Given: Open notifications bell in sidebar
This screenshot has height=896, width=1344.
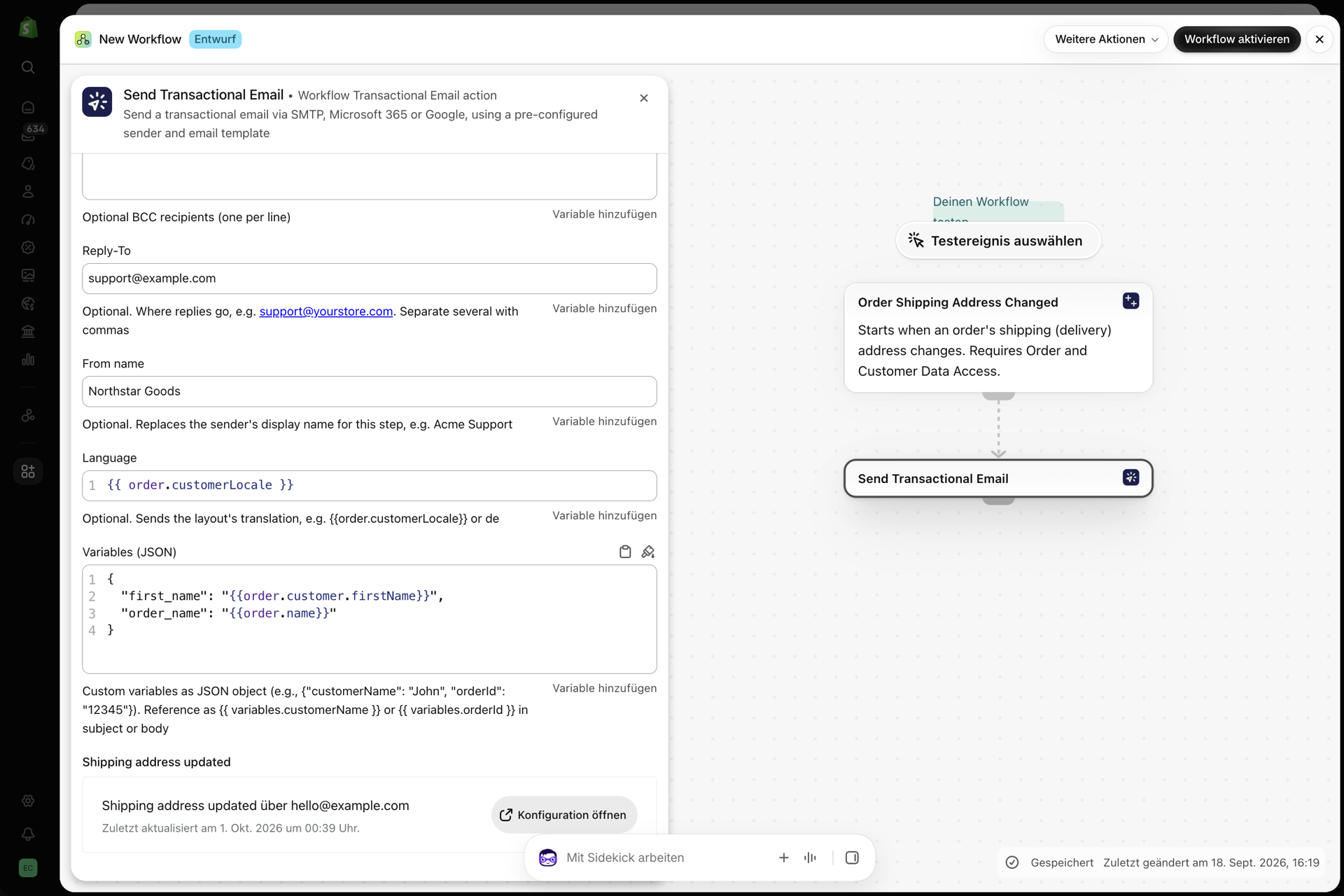Looking at the screenshot, I should coord(28,834).
